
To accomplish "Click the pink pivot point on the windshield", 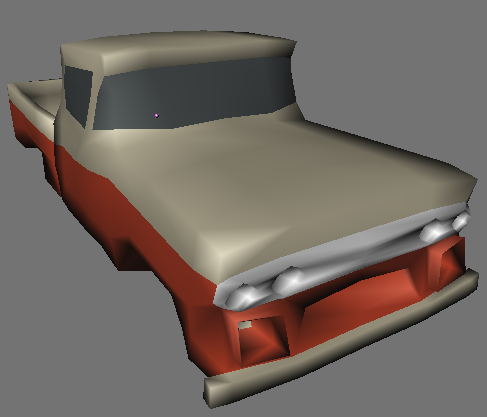I will (x=157, y=116).
